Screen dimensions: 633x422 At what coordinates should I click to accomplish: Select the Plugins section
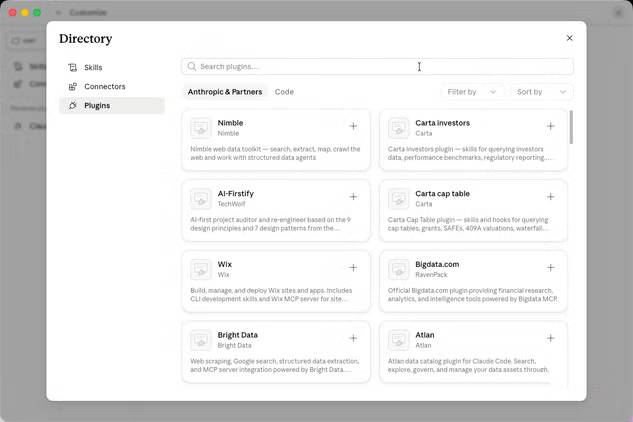click(x=112, y=105)
